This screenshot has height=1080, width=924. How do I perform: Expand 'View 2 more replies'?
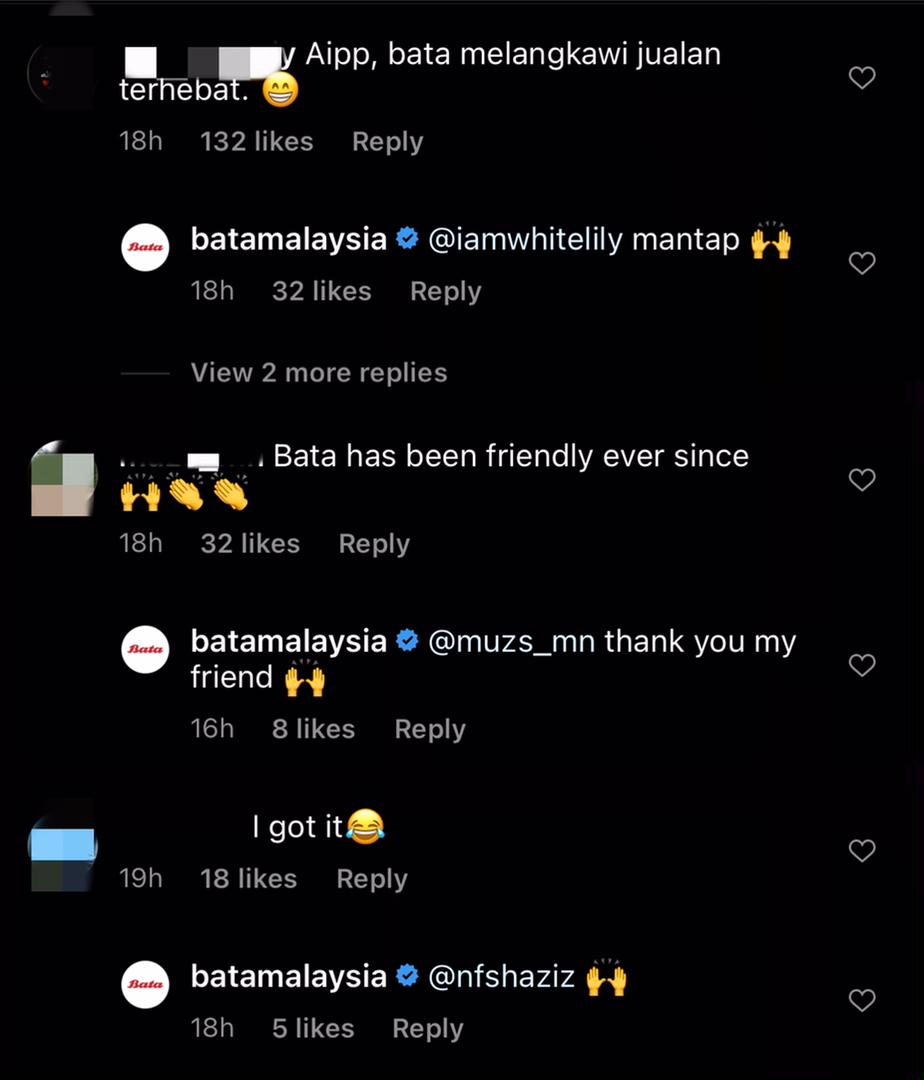[318, 373]
